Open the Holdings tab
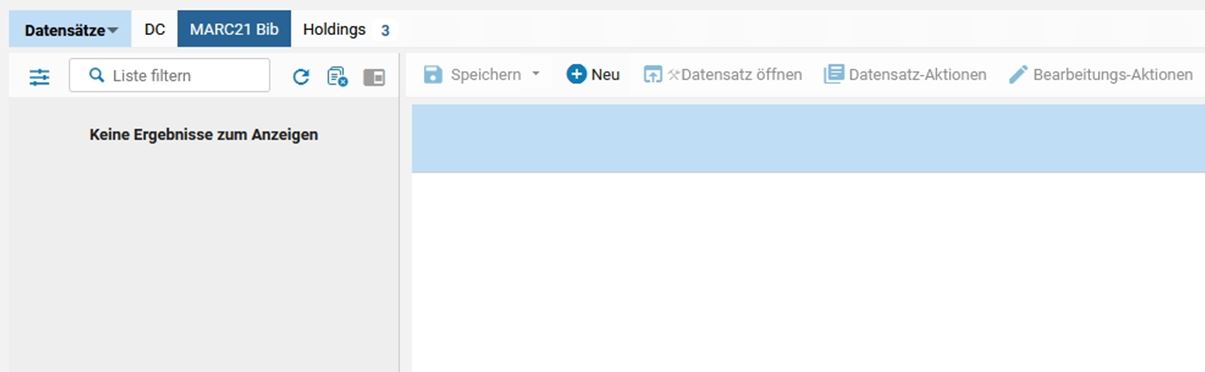1205x372 pixels. pyautogui.click(x=334, y=30)
